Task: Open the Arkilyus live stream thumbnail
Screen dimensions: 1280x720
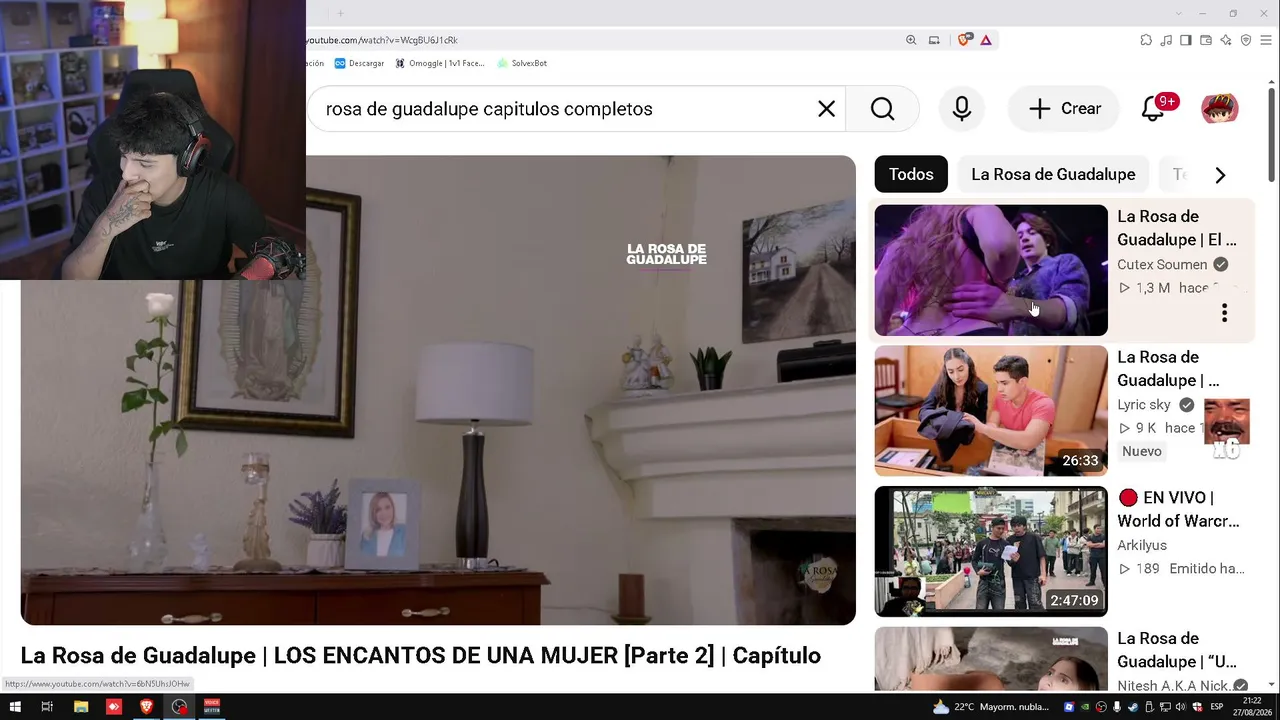Action: (x=991, y=551)
